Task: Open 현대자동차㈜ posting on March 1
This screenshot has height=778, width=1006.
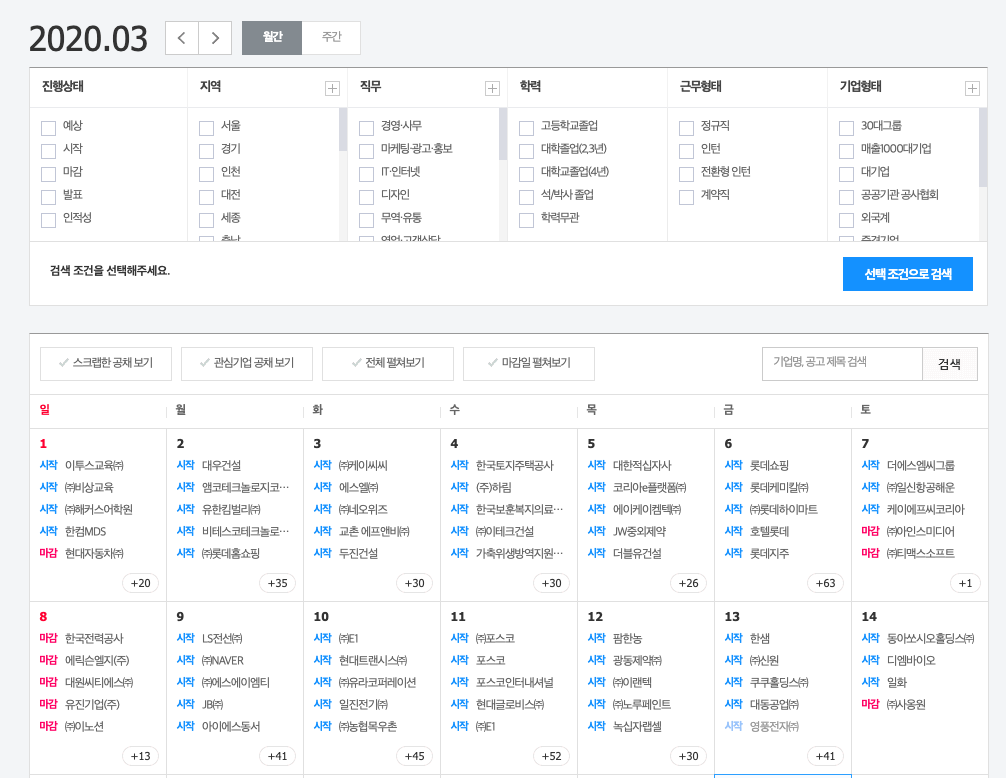Action: 94,553
